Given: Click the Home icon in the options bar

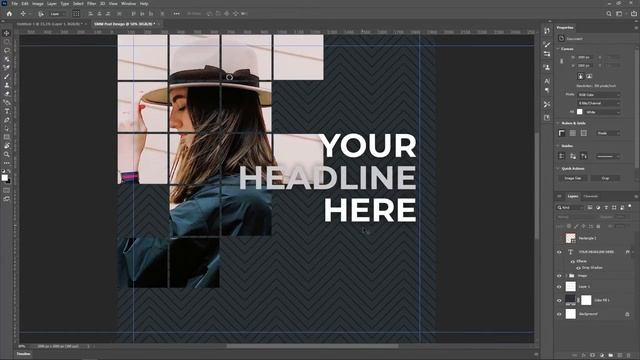Looking at the screenshot, I should click(x=9, y=13).
